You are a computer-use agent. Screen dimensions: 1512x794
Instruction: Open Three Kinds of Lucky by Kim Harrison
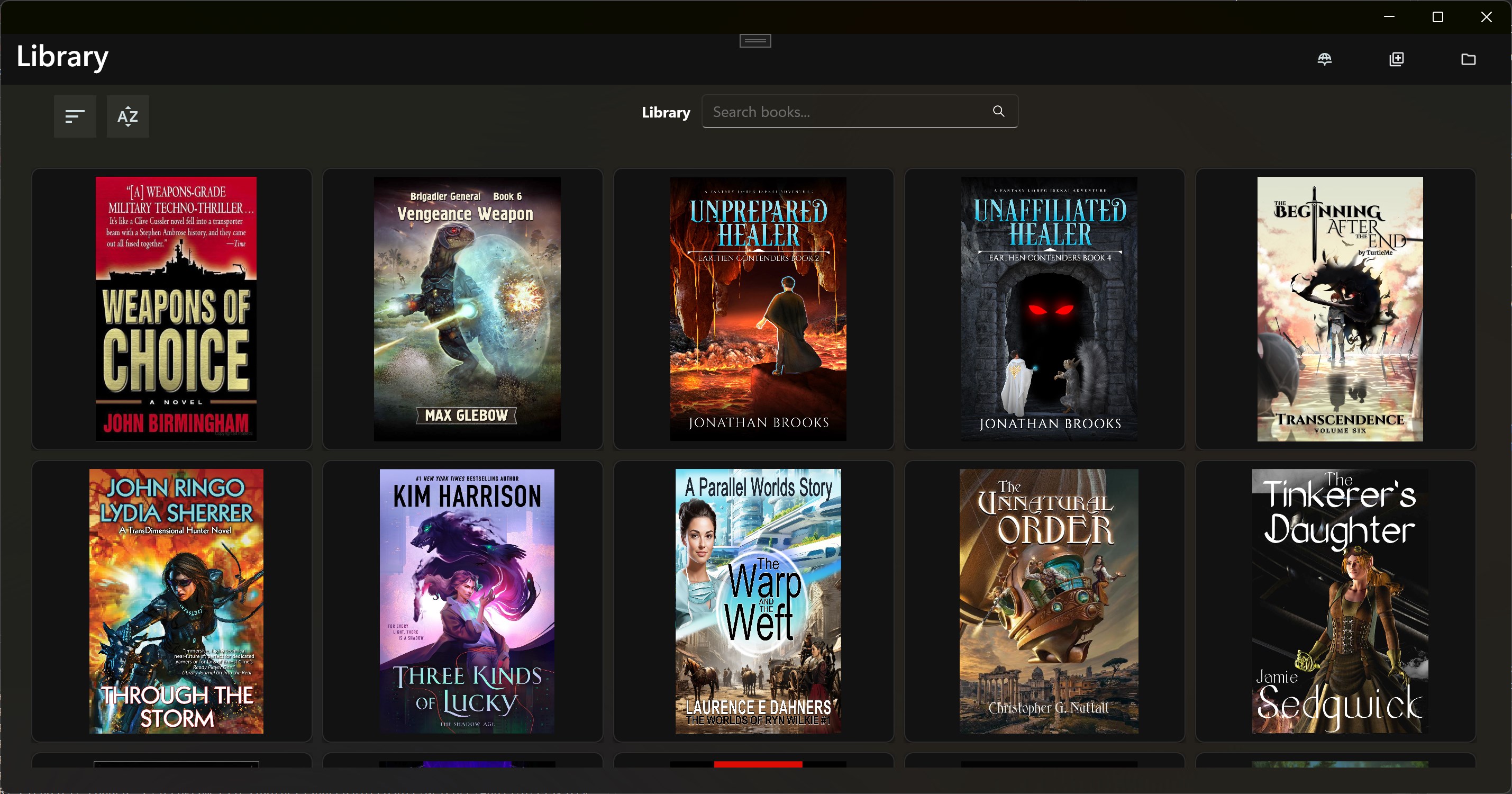tap(466, 601)
